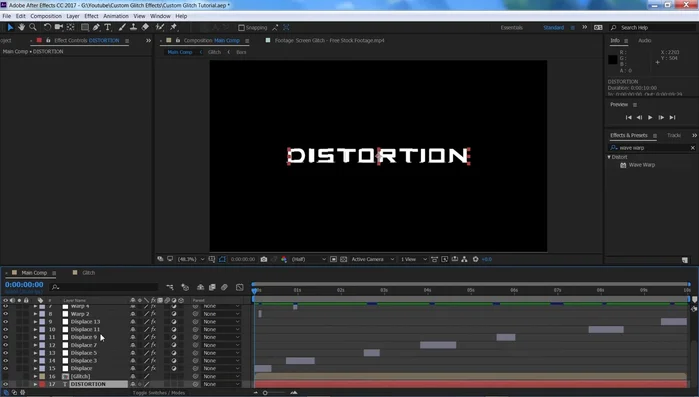Select the Roto Brush tool
The width and height of the screenshot is (699, 397).
[x=160, y=27]
